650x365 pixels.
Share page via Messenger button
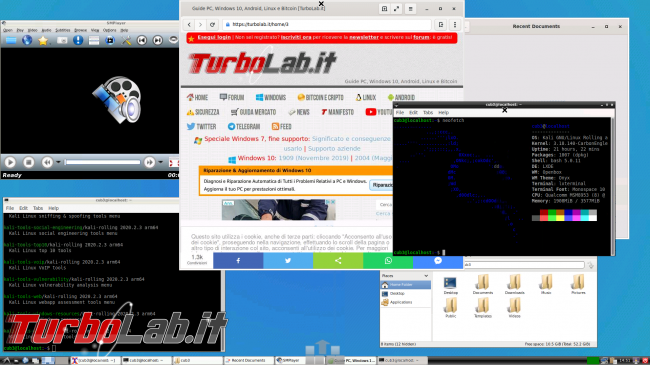coord(438,260)
